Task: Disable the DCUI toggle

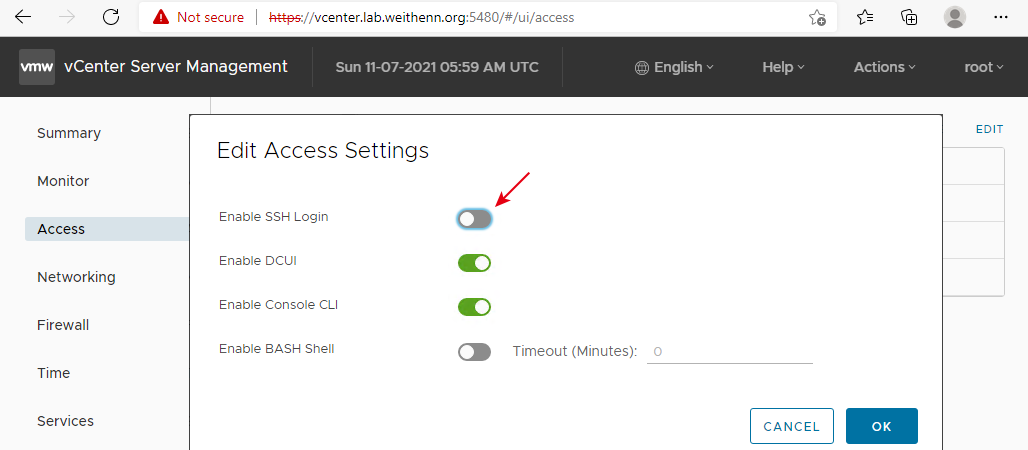Action: coord(474,263)
